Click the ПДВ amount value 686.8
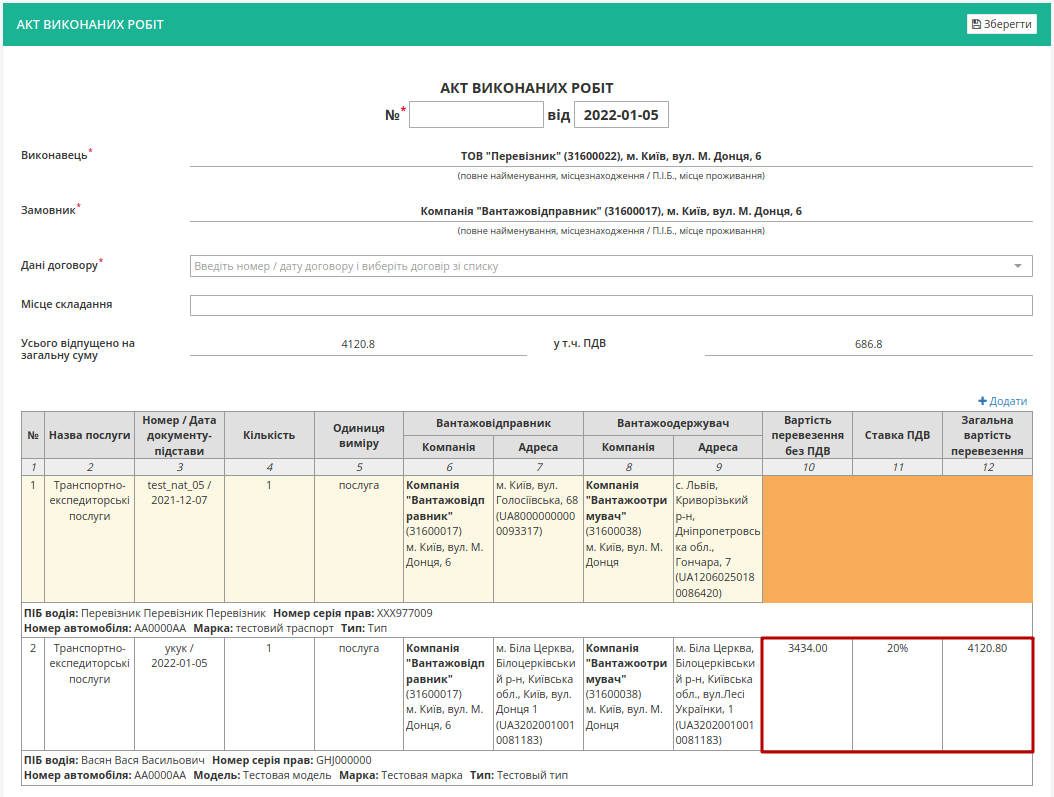This screenshot has width=1054, height=797. click(868, 344)
